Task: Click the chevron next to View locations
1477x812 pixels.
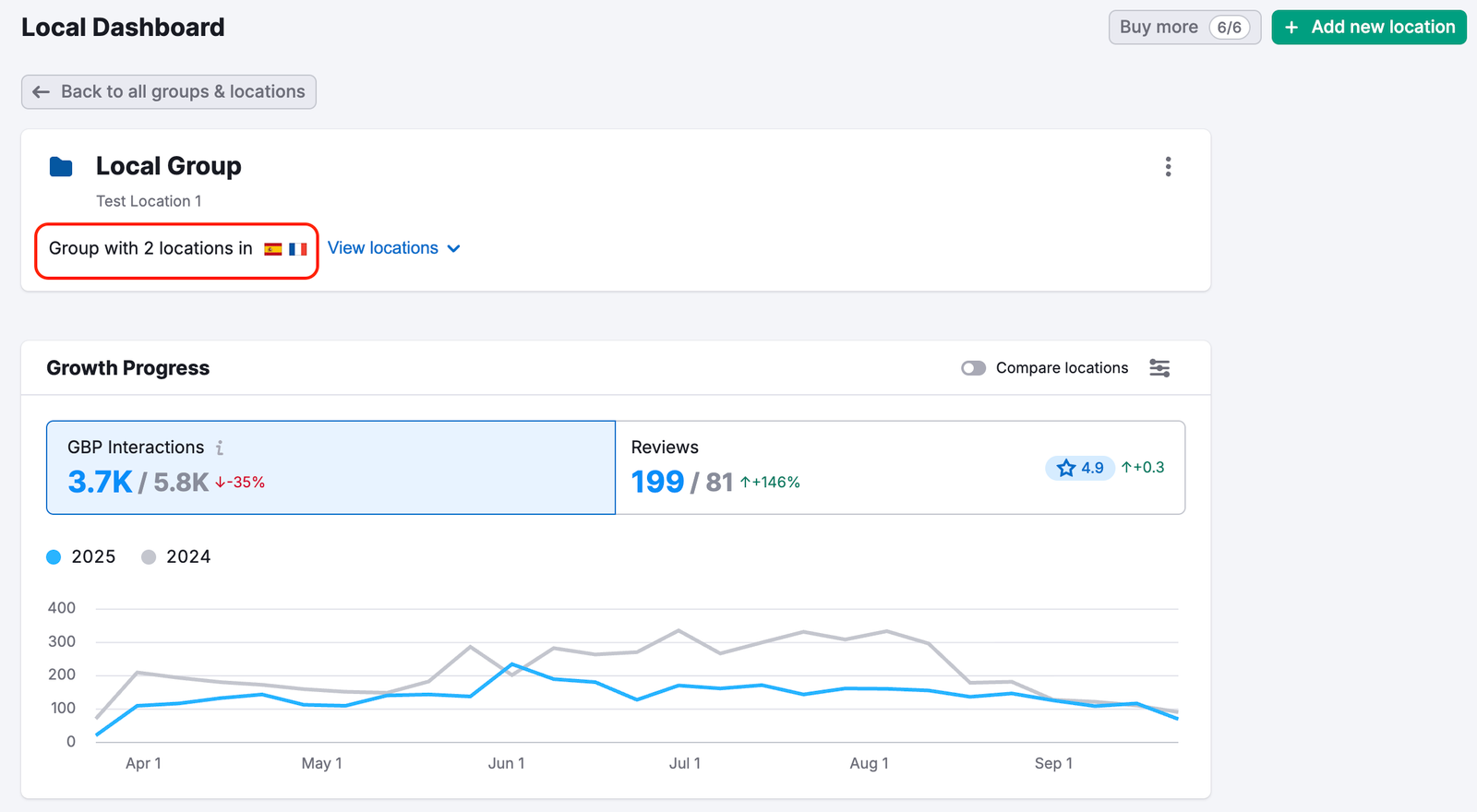Action: pos(453,249)
